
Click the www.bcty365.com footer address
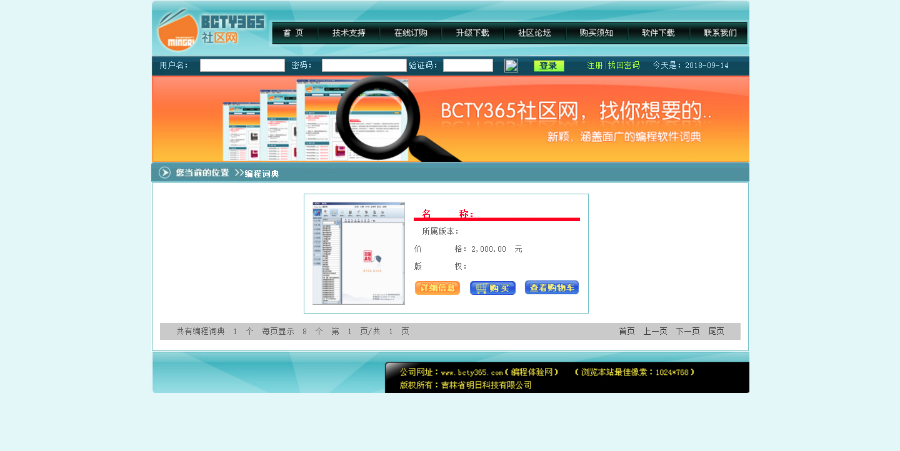coord(472,372)
